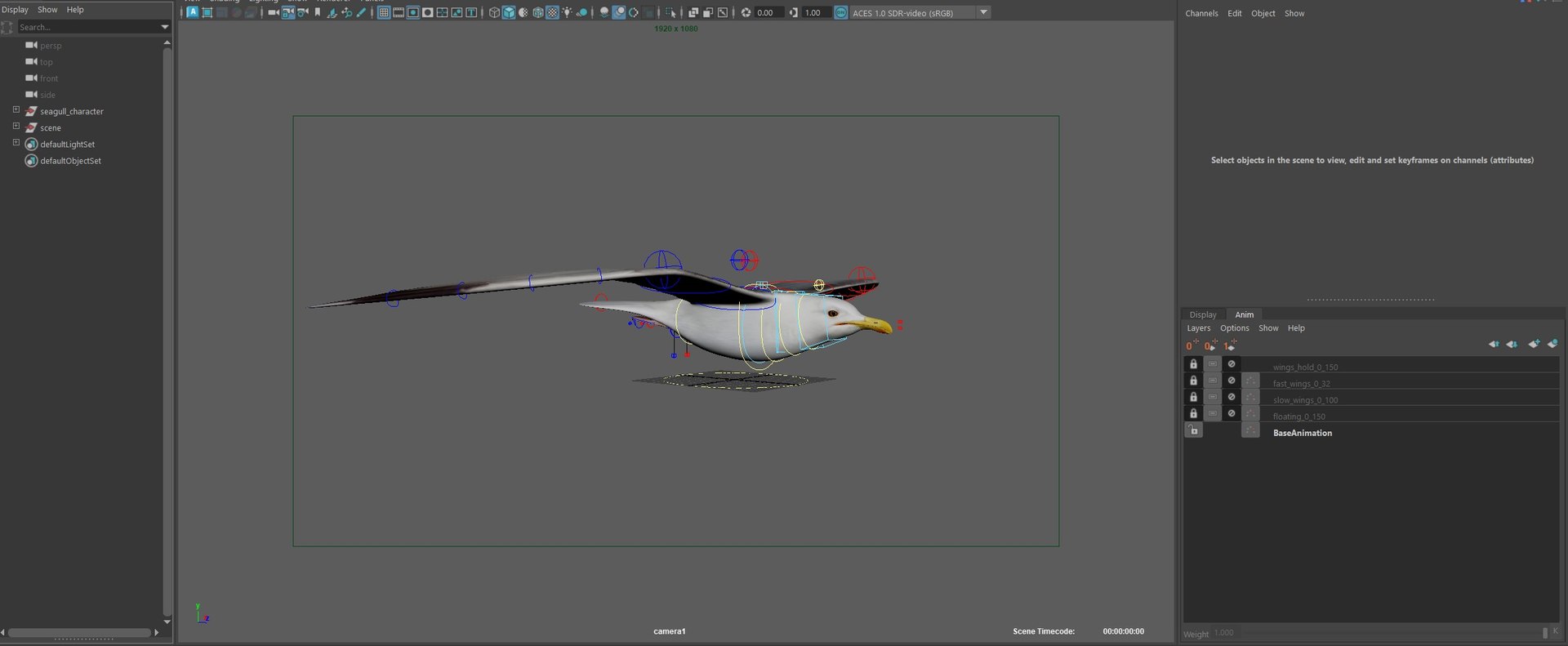Open the Object menu in Channel Box
This screenshot has width=1568, height=646.
click(x=1263, y=13)
